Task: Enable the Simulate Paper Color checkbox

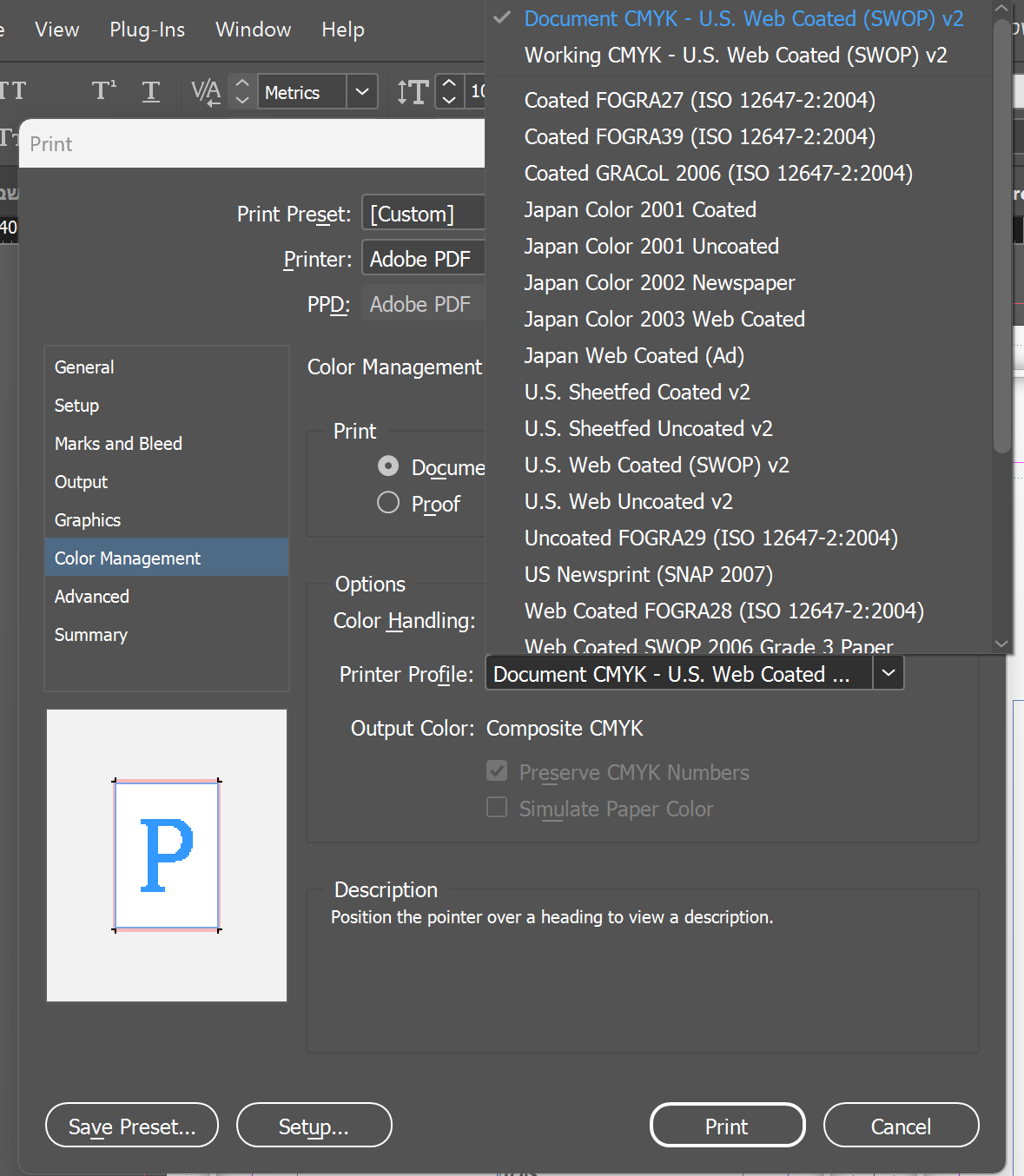Action: click(x=497, y=808)
